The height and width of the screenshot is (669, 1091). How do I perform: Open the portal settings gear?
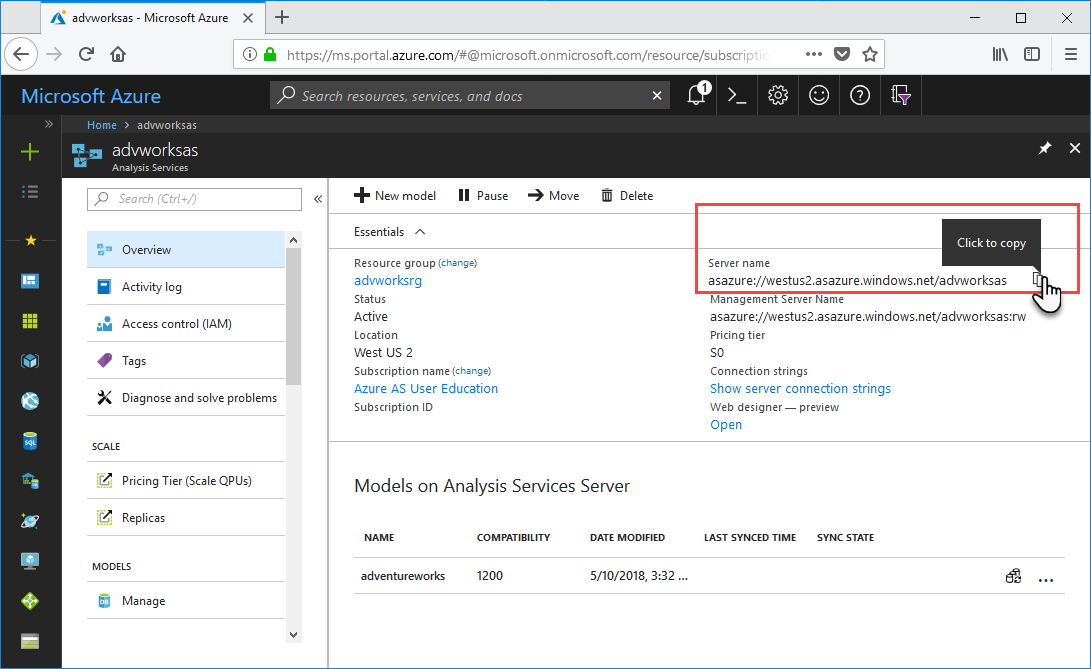click(x=778, y=95)
